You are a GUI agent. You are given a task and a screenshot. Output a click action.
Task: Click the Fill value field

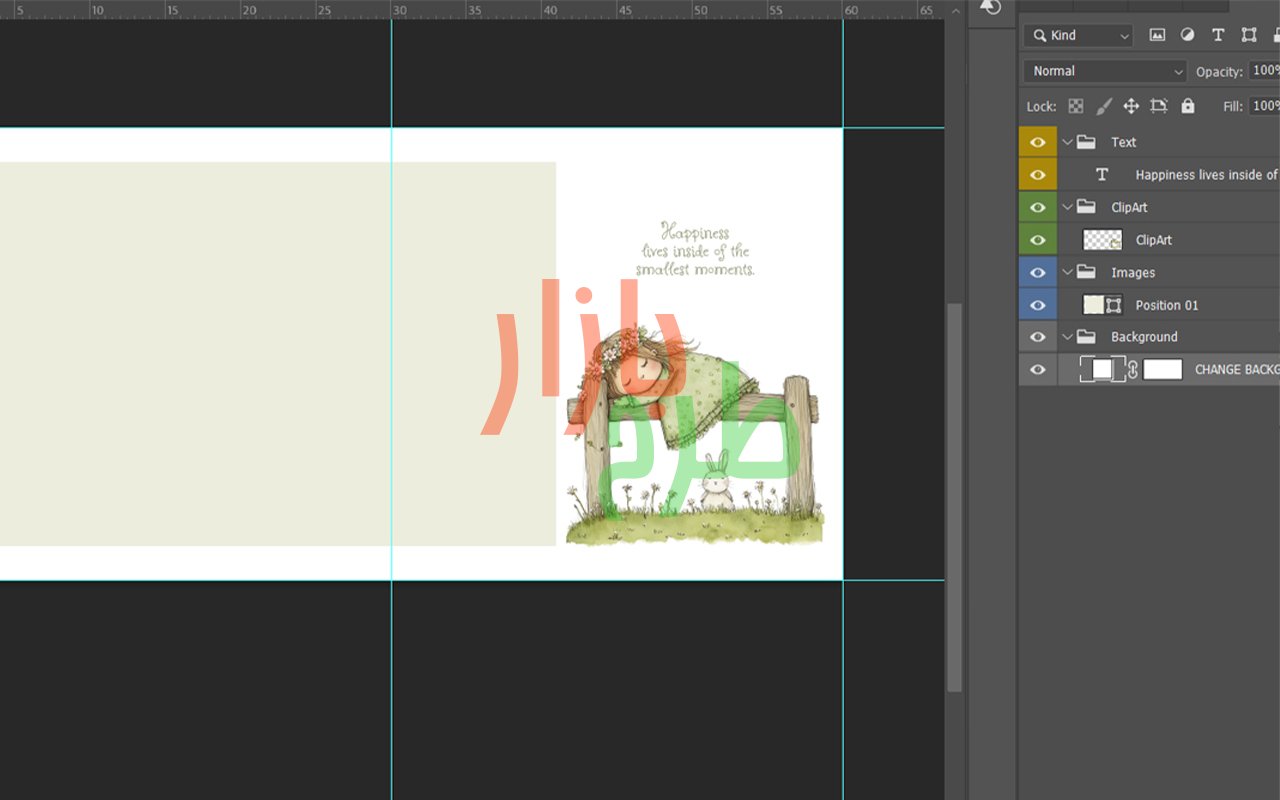[x=1265, y=106]
